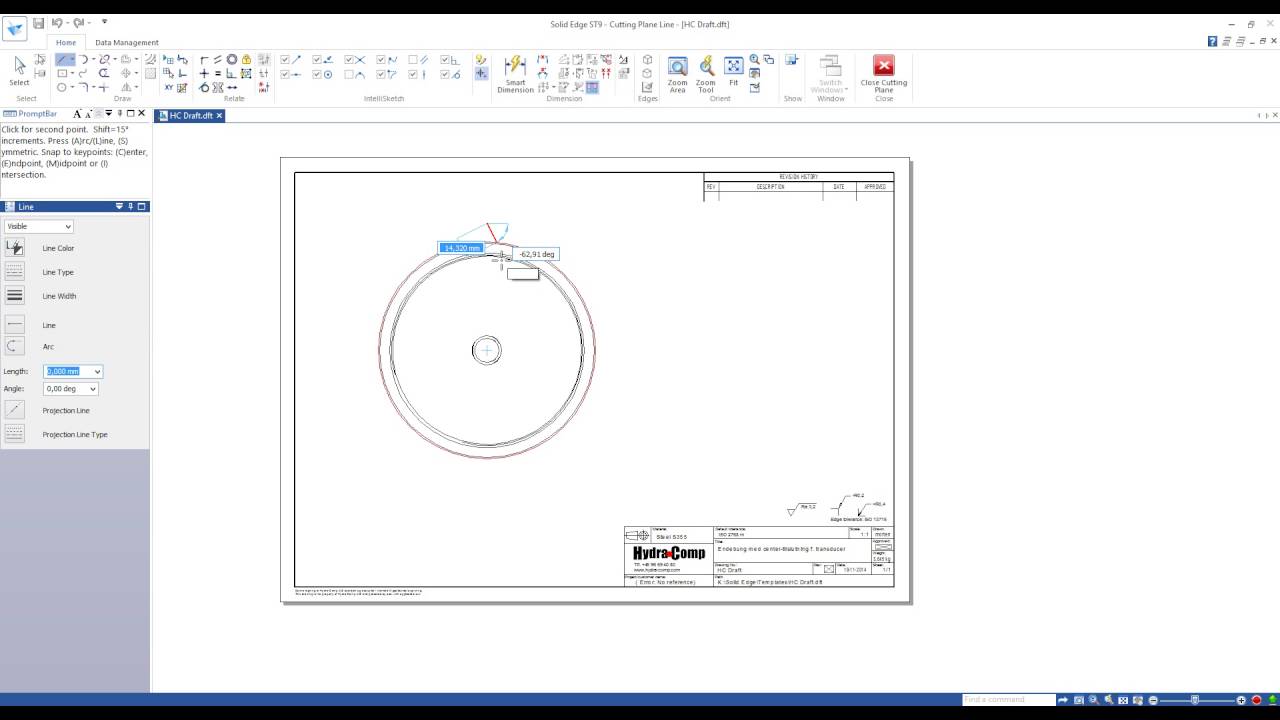Click the Show group icon
Screen dimensions: 1280x720
tap(792, 60)
